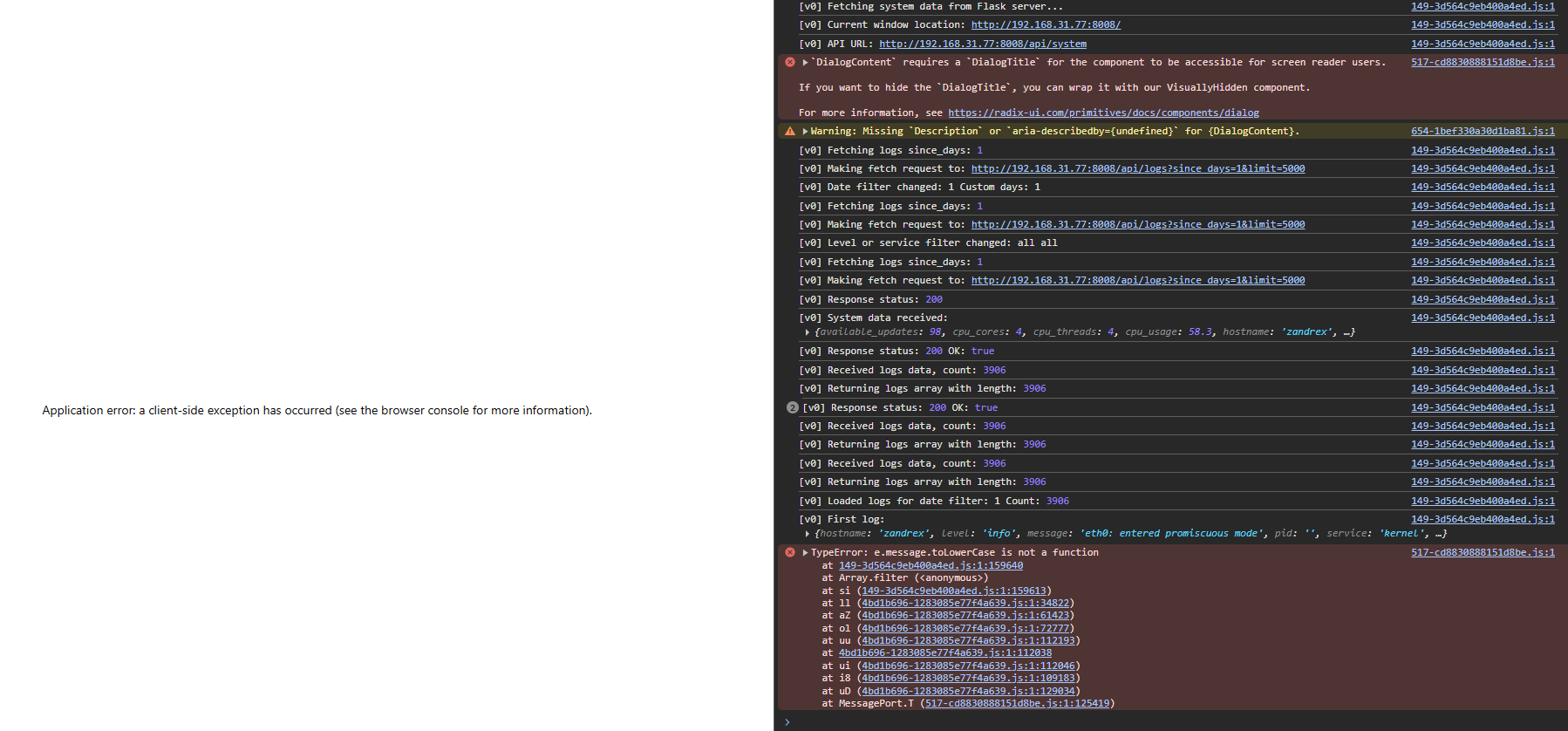Click the repeat count badge showing 2
The width and height of the screenshot is (1568, 731).
792,408
